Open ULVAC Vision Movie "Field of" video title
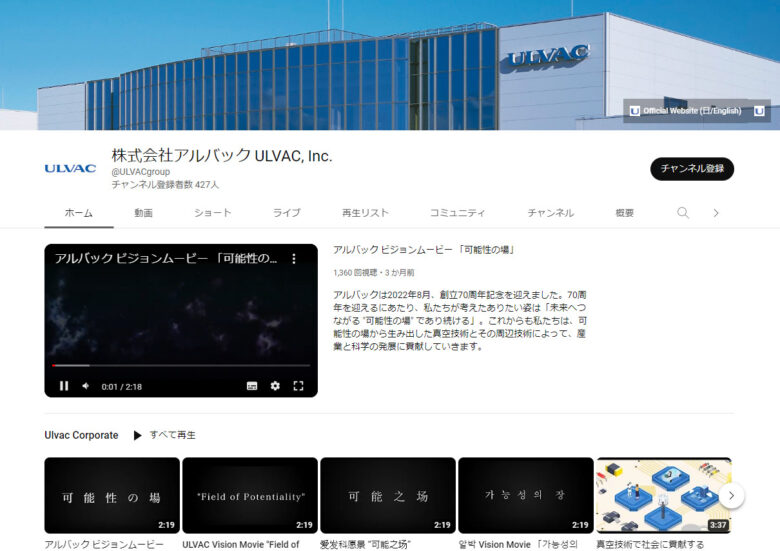The width and height of the screenshot is (780, 551). 241,545
